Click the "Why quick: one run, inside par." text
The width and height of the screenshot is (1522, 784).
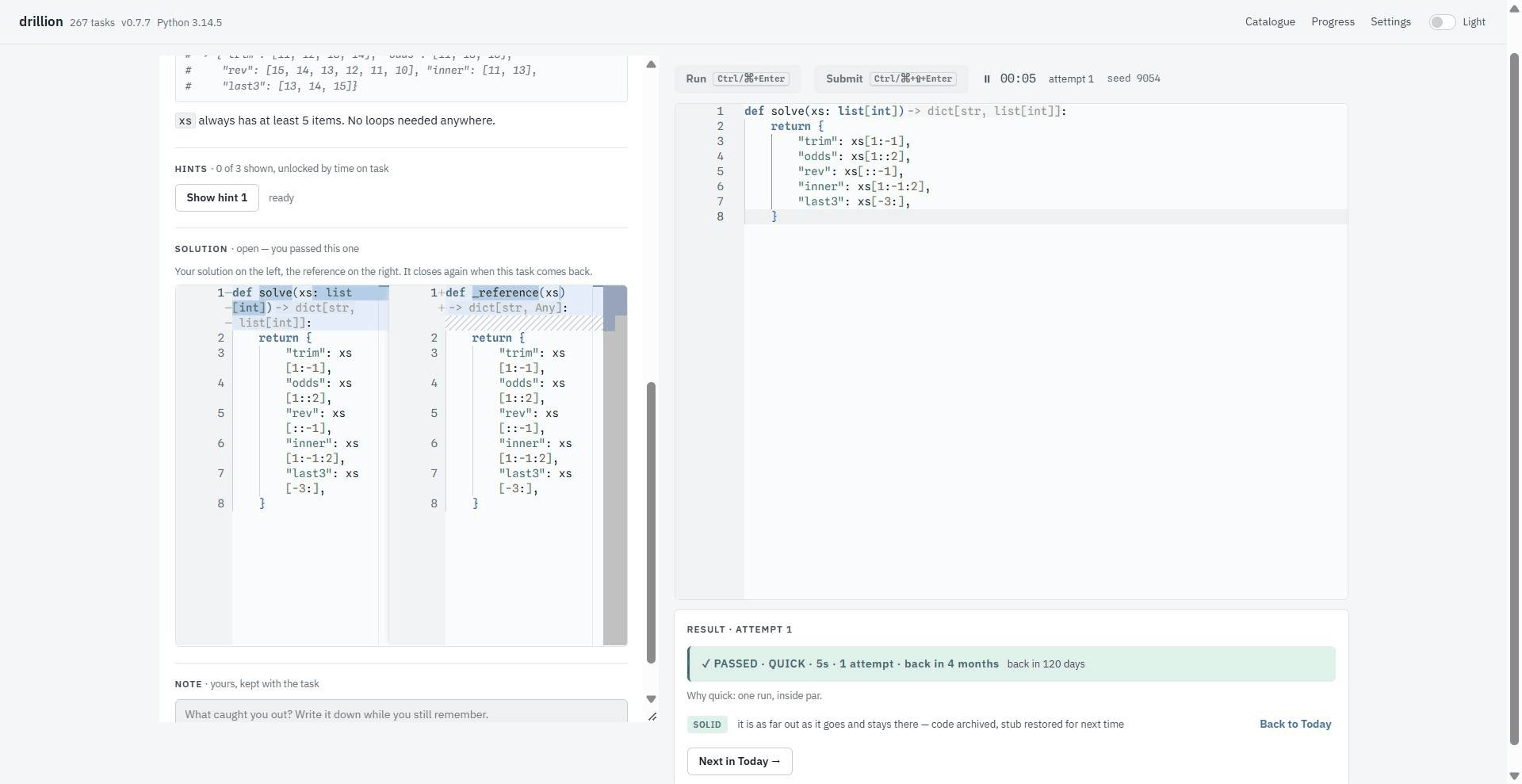click(755, 695)
